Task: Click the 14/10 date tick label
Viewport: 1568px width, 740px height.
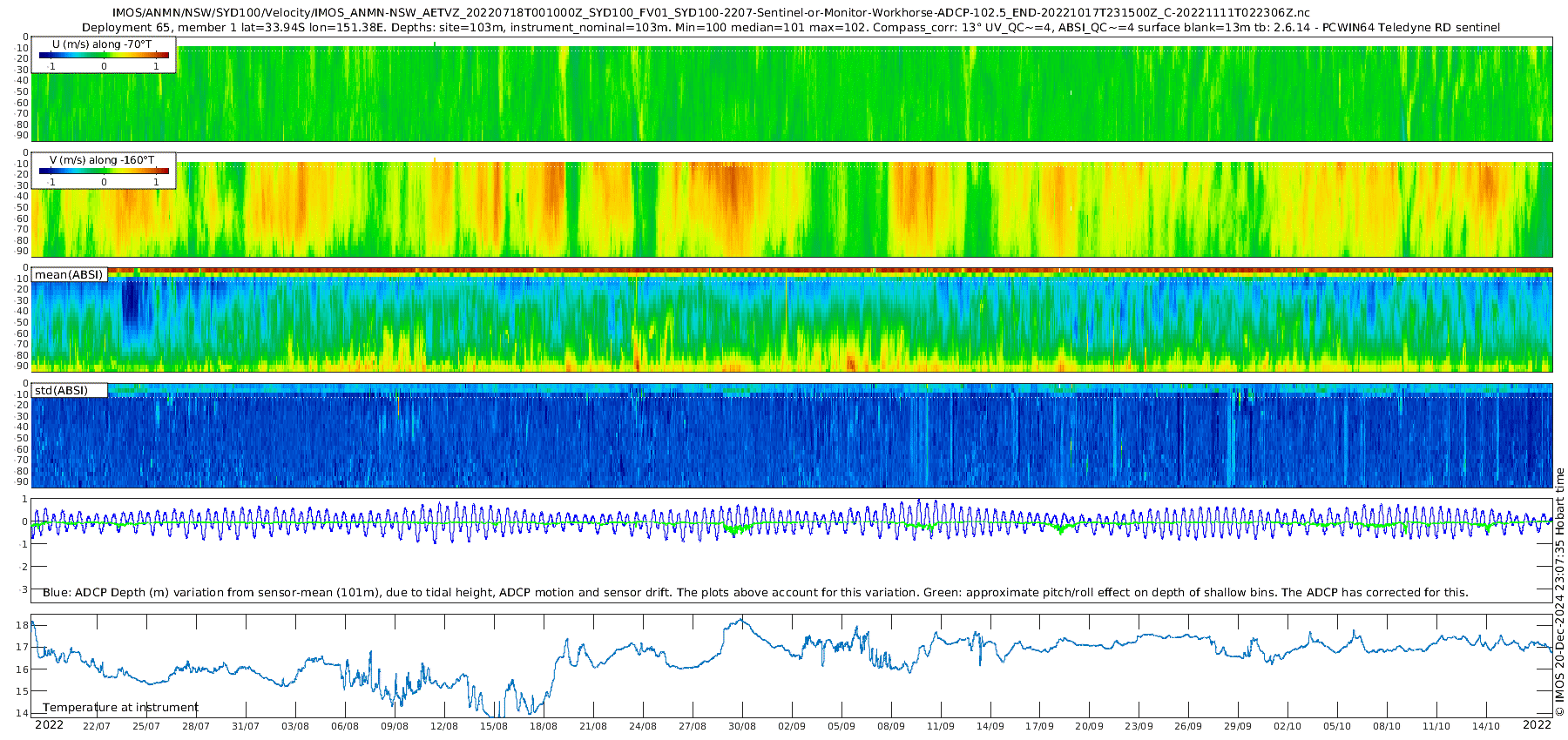Action: [x=1486, y=726]
